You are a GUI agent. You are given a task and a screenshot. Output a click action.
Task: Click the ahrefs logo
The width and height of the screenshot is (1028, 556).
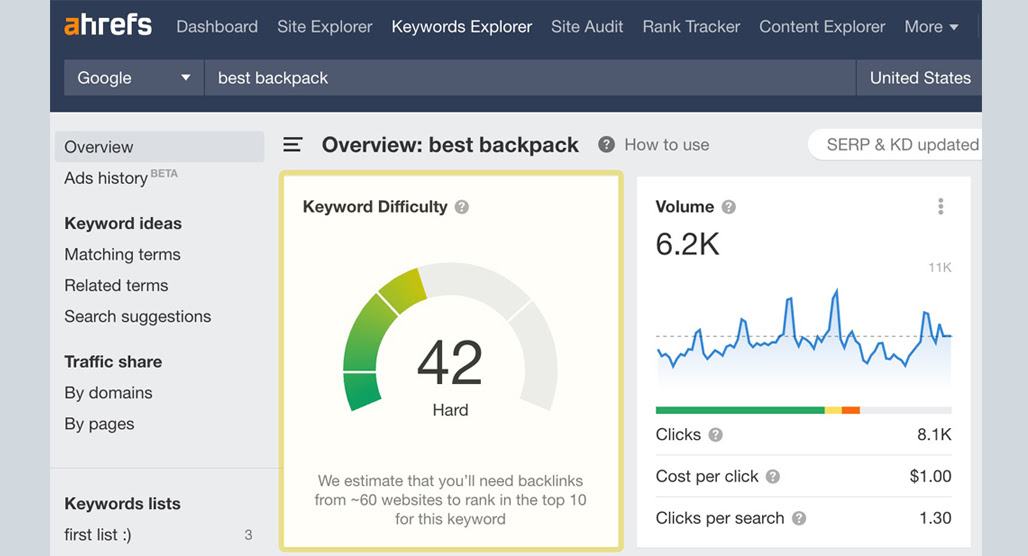coord(108,26)
